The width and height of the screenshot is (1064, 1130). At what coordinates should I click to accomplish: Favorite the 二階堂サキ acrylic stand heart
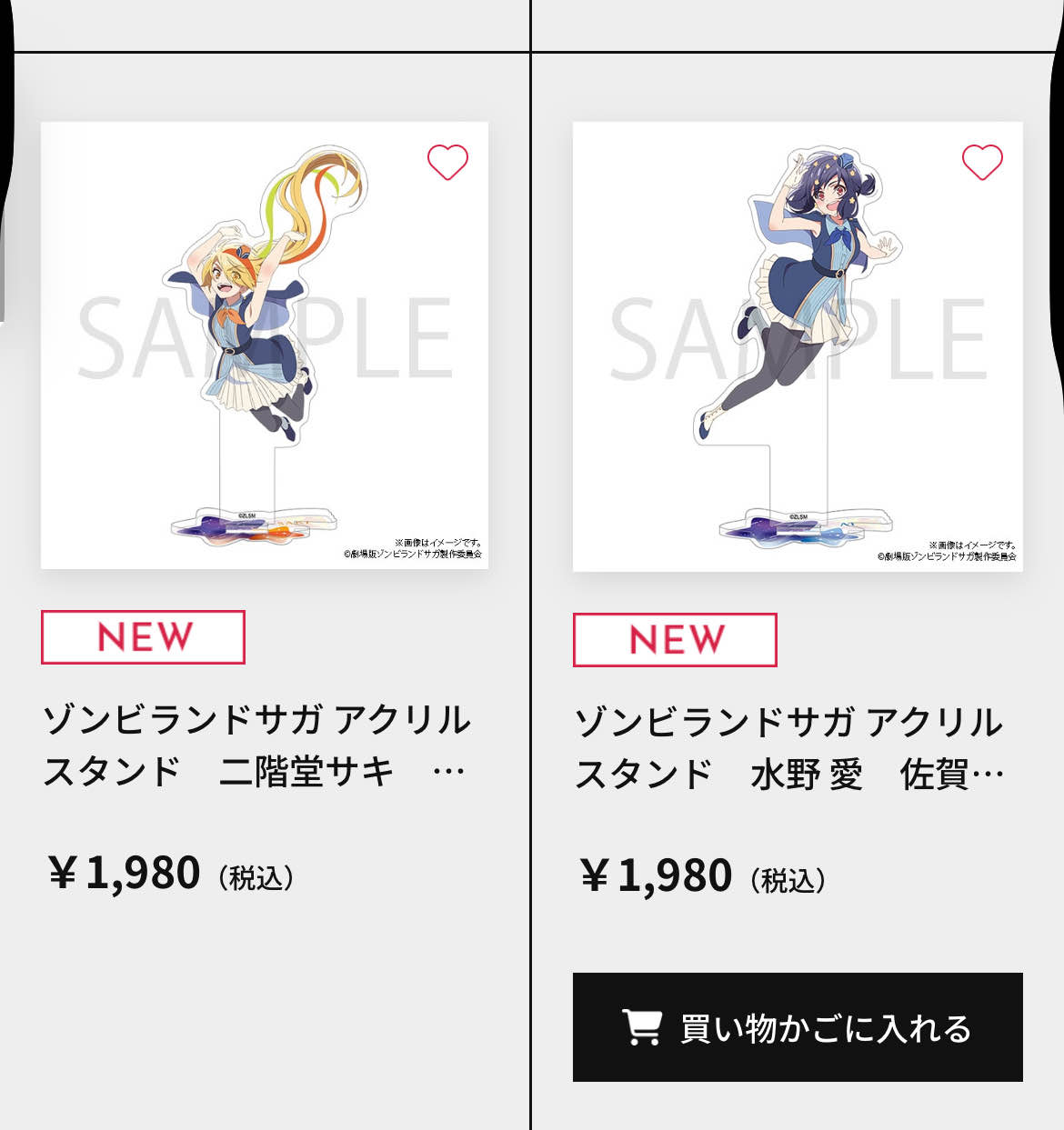coord(447,163)
